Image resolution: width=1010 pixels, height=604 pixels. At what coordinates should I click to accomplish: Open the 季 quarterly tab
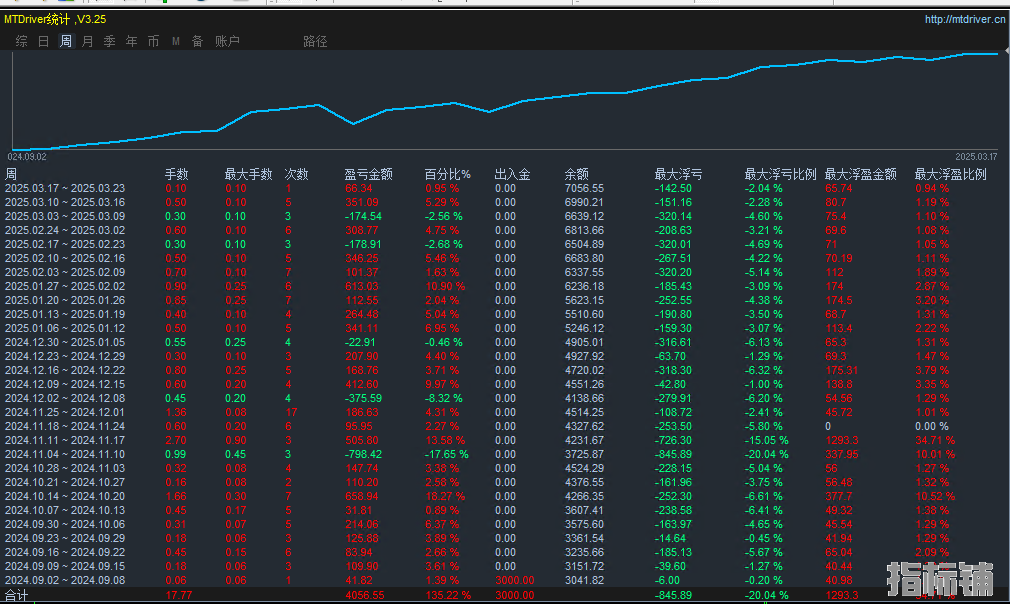(110, 41)
